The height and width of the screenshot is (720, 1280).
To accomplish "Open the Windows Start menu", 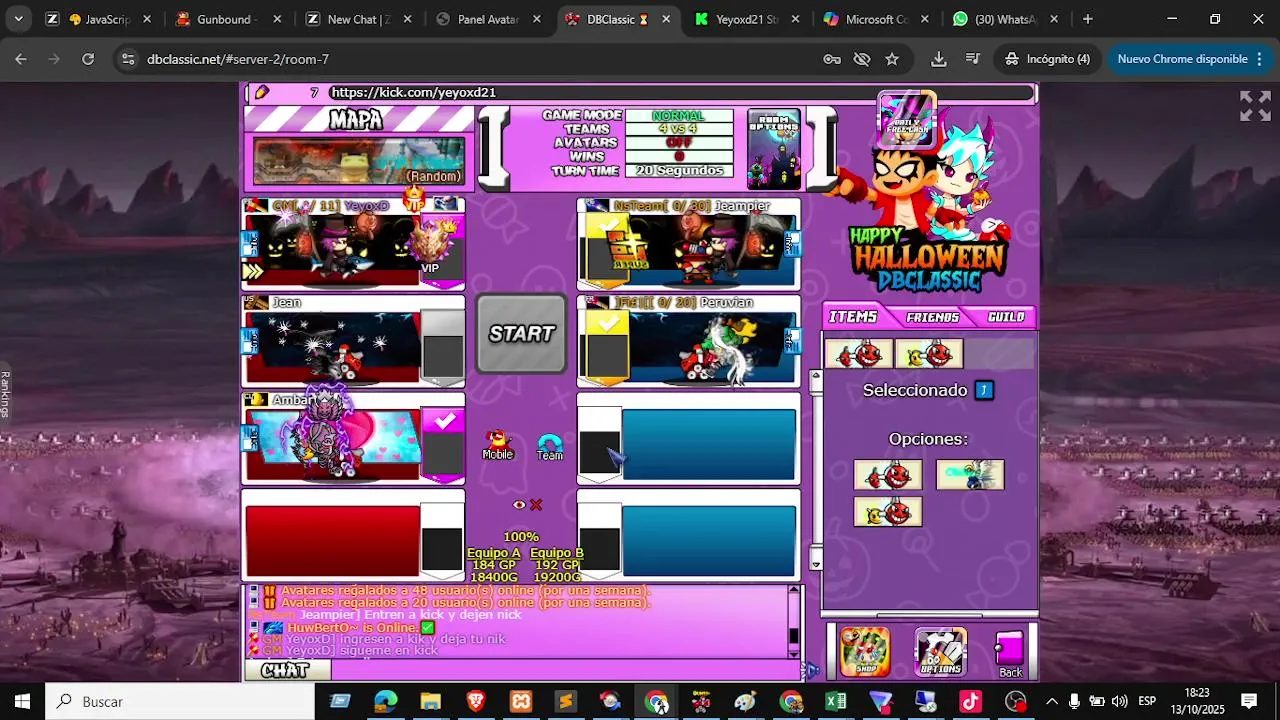I will pyautogui.click(x=22, y=701).
